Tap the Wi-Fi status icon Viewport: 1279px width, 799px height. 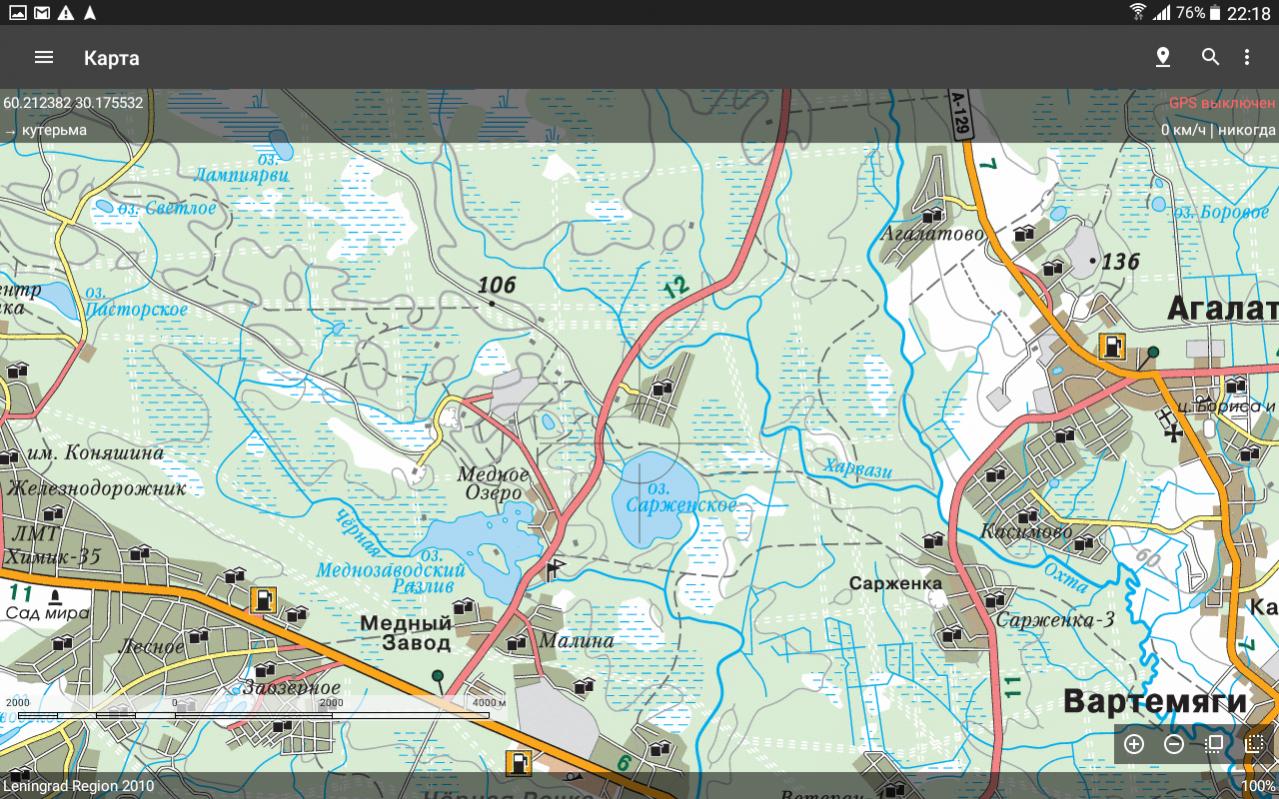tap(1138, 12)
